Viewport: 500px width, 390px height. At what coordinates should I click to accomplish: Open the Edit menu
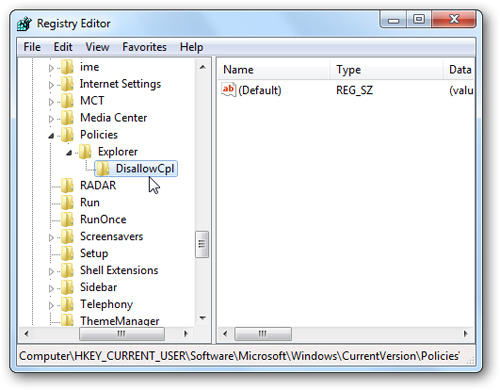[x=63, y=47]
